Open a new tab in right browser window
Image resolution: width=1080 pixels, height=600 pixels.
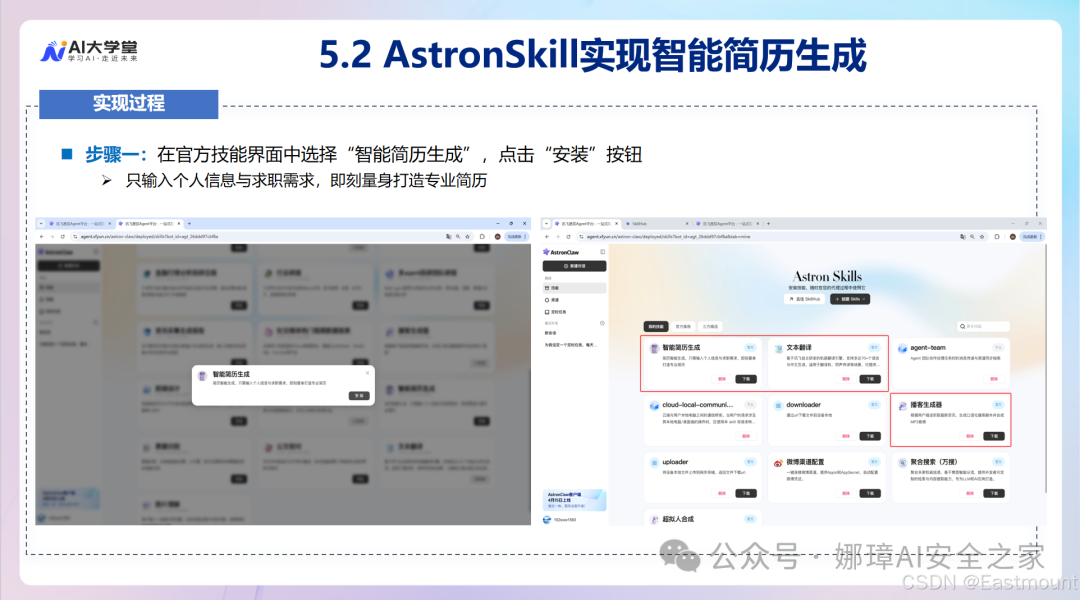point(769,223)
